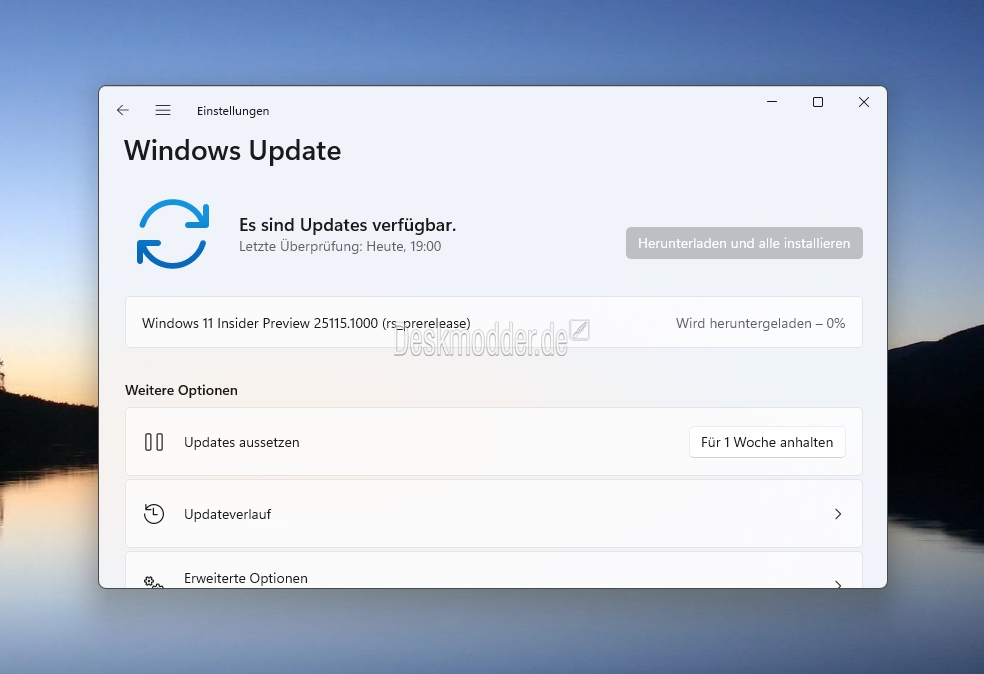Select the Windows 11 Insider Preview update row

494,322
